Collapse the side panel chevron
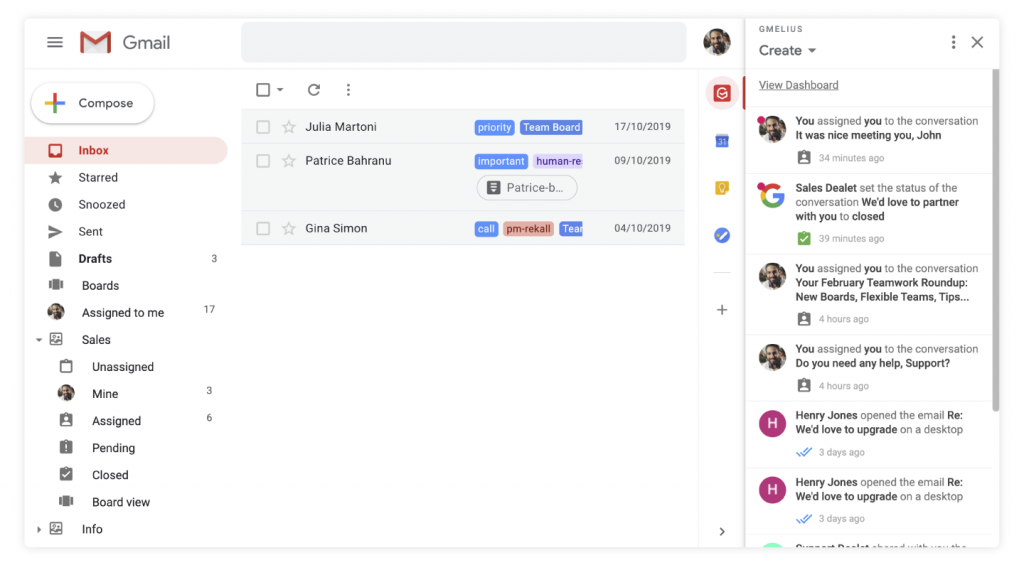This screenshot has height=565, width=1024. point(722,532)
